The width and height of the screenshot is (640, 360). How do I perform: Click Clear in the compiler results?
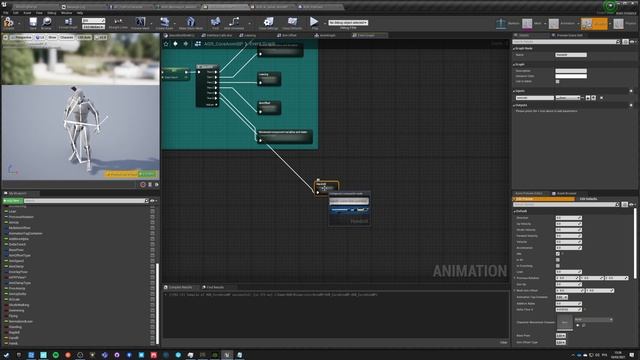coord(504,342)
